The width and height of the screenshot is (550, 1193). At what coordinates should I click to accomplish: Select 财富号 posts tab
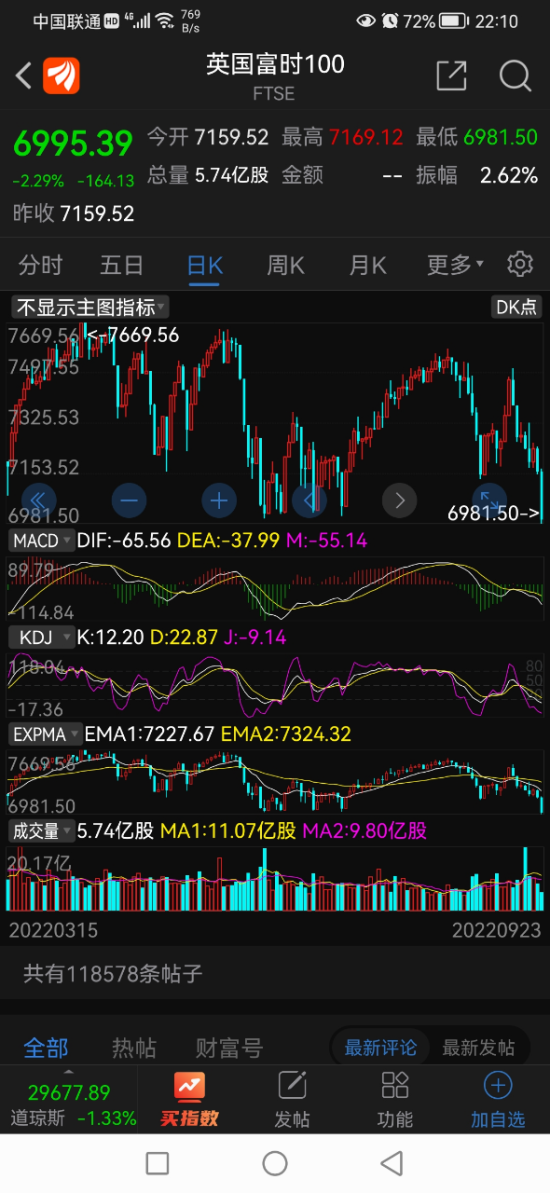(229, 1048)
